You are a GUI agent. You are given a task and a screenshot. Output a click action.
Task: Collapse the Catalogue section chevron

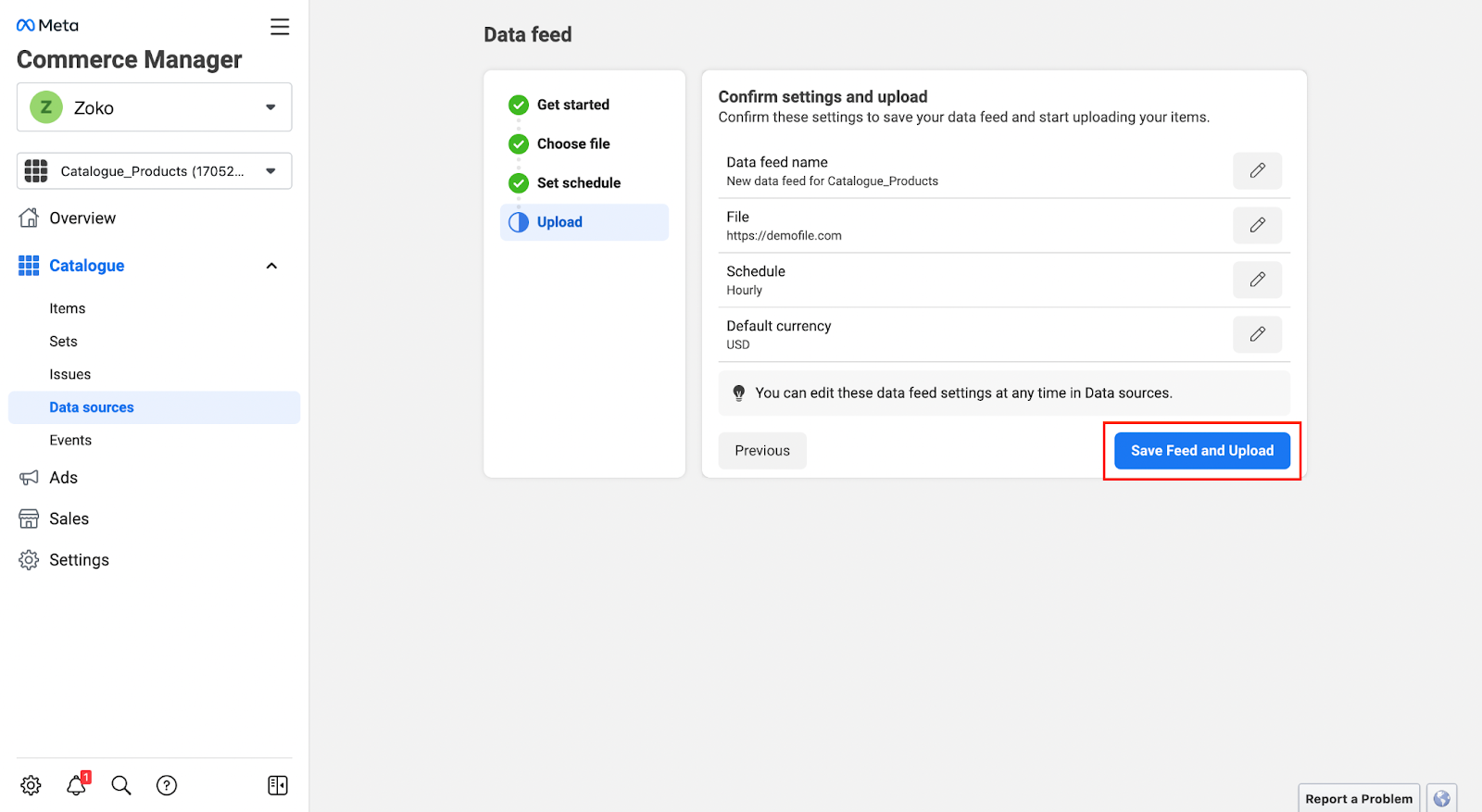click(271, 266)
